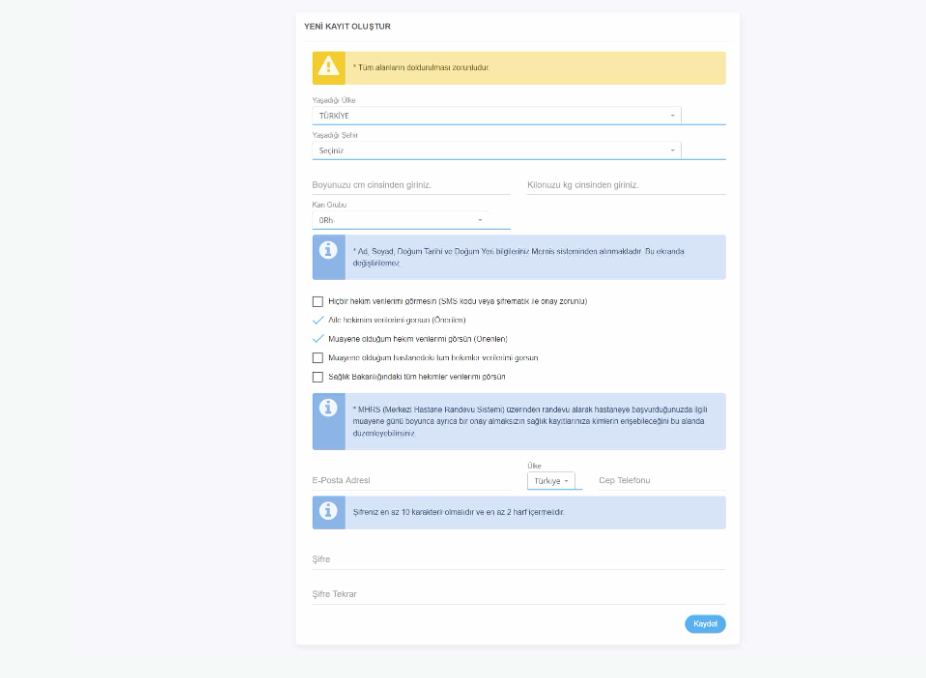Open the 'Yaşadığı Ülke' dropdown
The width and height of the screenshot is (926, 678).
click(496, 116)
